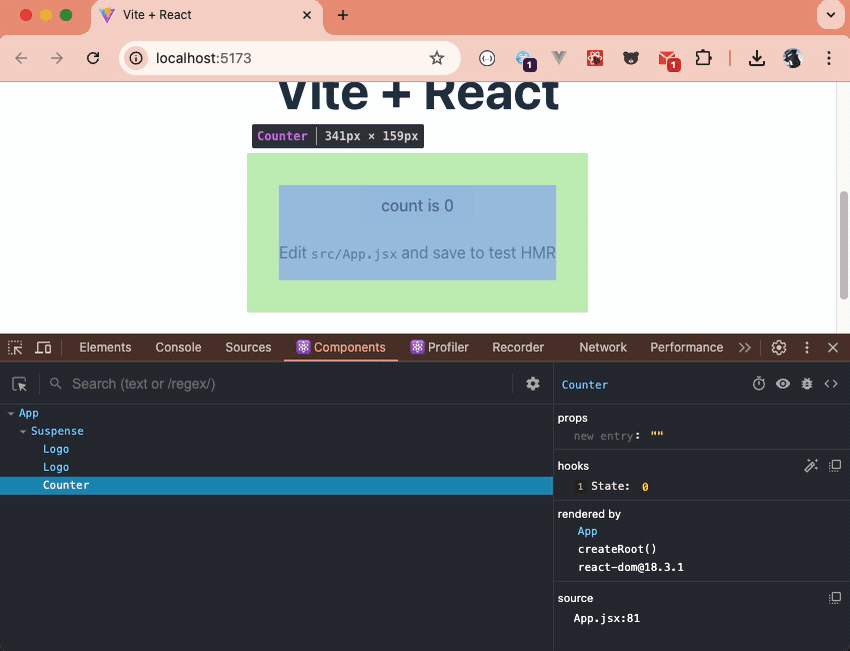Bookmark this page with the star
The image size is (850, 651).
pyautogui.click(x=437, y=58)
